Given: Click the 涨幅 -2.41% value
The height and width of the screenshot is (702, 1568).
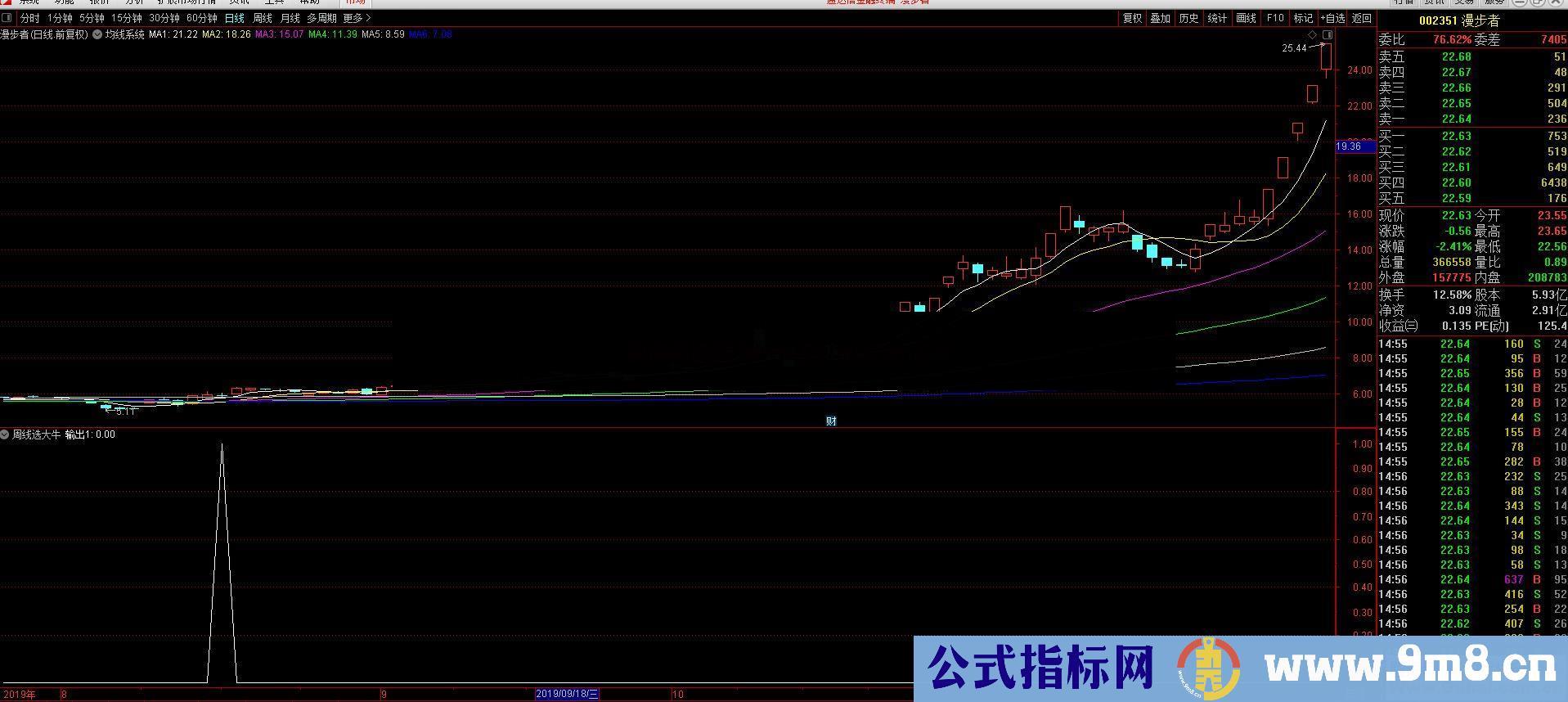Looking at the screenshot, I should click(1453, 246).
